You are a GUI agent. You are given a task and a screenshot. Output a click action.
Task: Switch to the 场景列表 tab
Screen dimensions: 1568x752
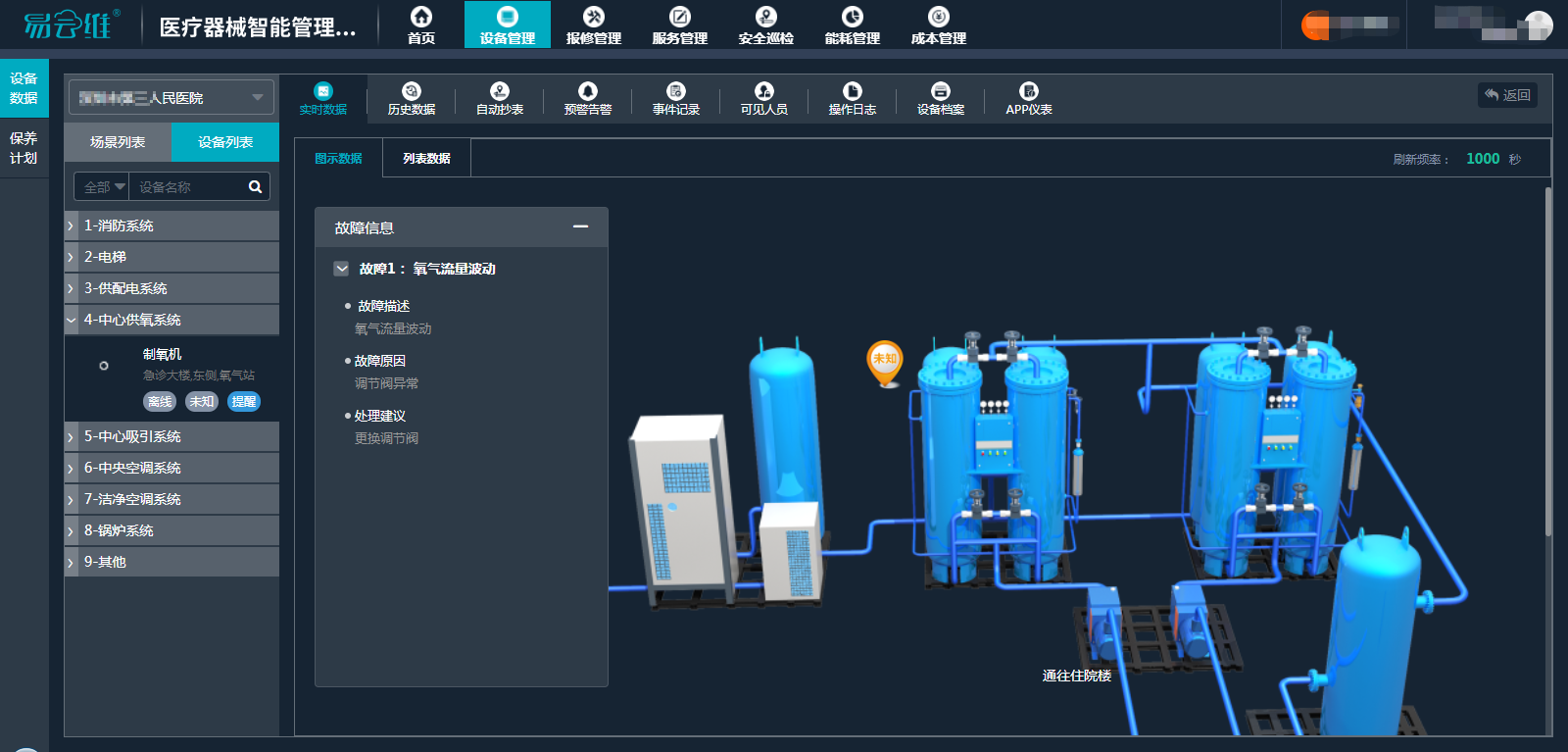pos(118,142)
